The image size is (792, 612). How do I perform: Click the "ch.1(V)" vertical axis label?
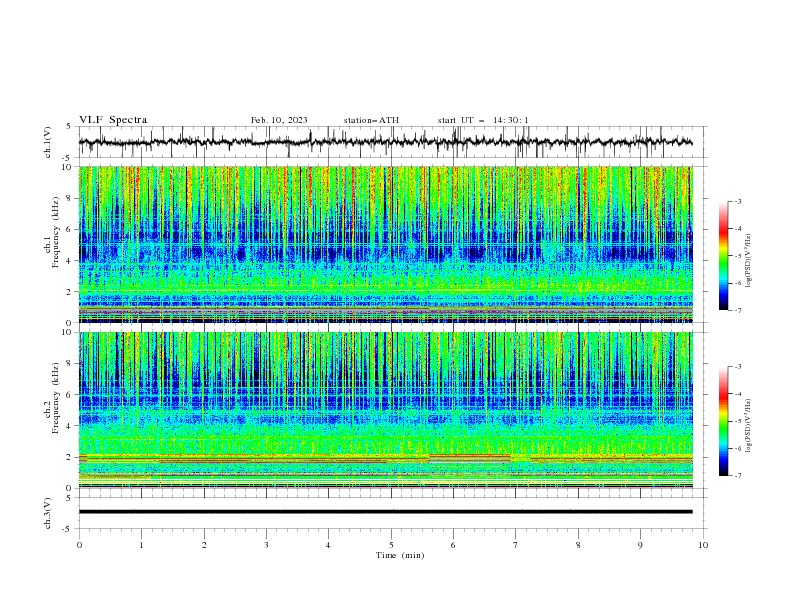[x=48, y=142]
